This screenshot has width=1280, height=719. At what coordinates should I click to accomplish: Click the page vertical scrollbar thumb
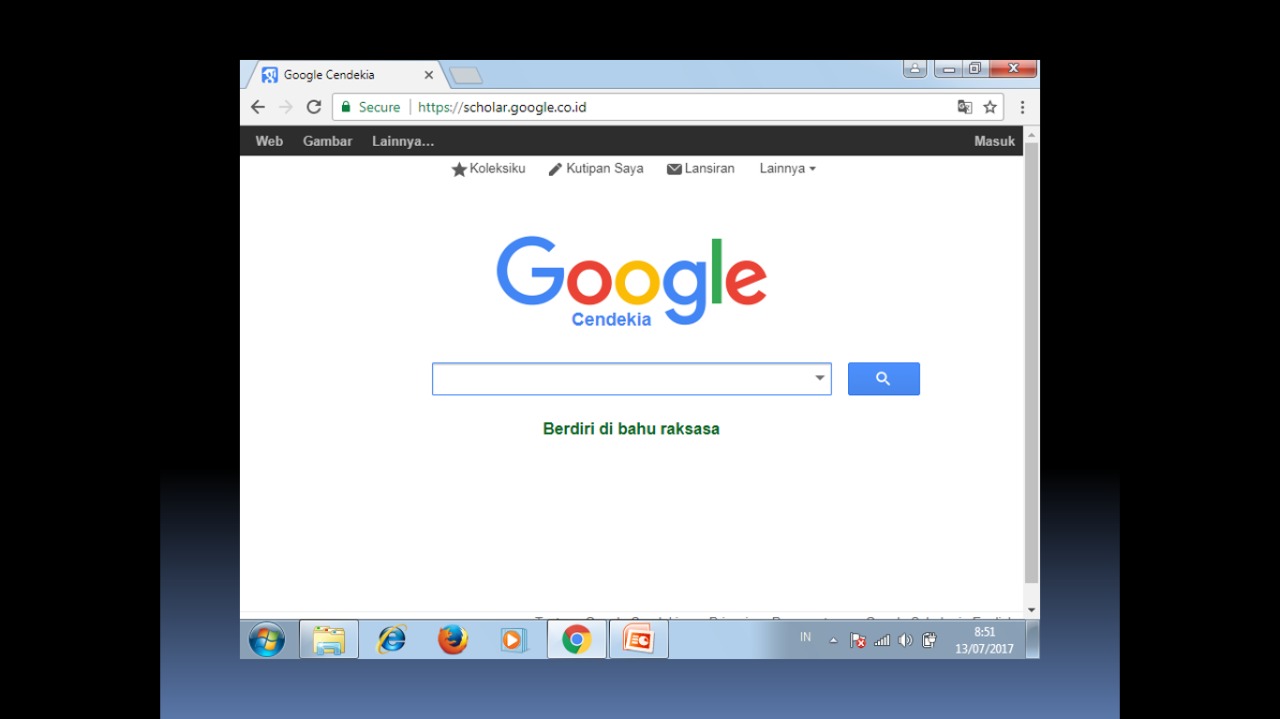(1031, 363)
